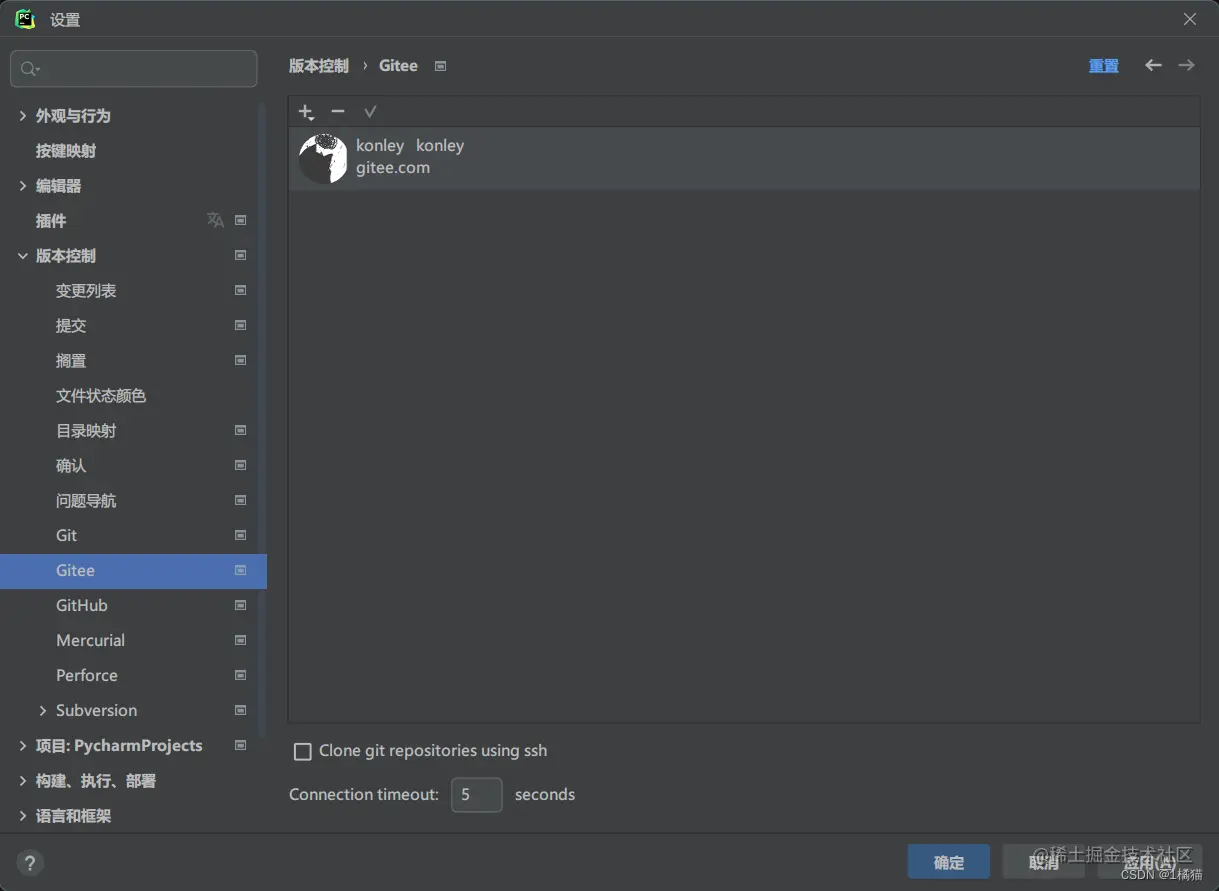Expand 外观与行为 section
Viewport: 1219px width, 891px height.
[23, 116]
